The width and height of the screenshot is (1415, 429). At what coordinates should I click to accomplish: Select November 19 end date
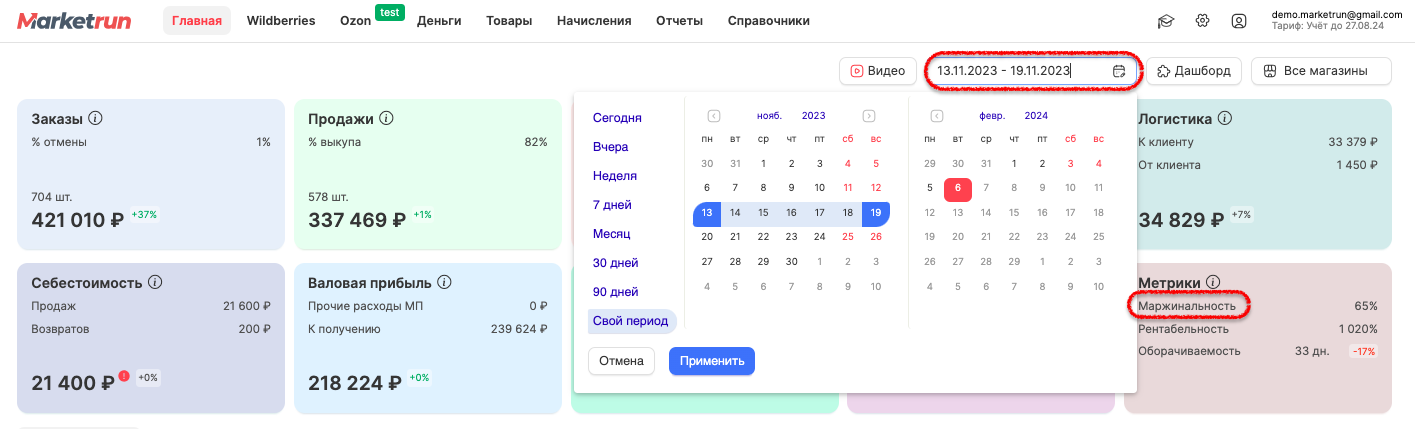[876, 213]
